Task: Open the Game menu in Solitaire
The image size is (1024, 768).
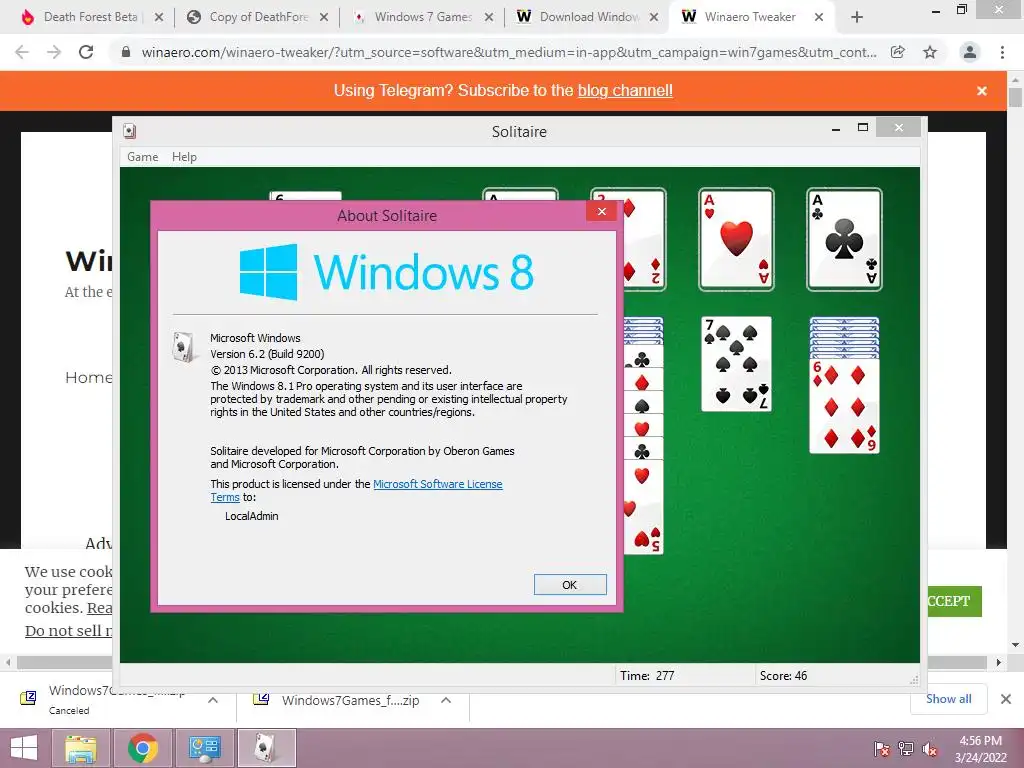Action: [x=142, y=157]
